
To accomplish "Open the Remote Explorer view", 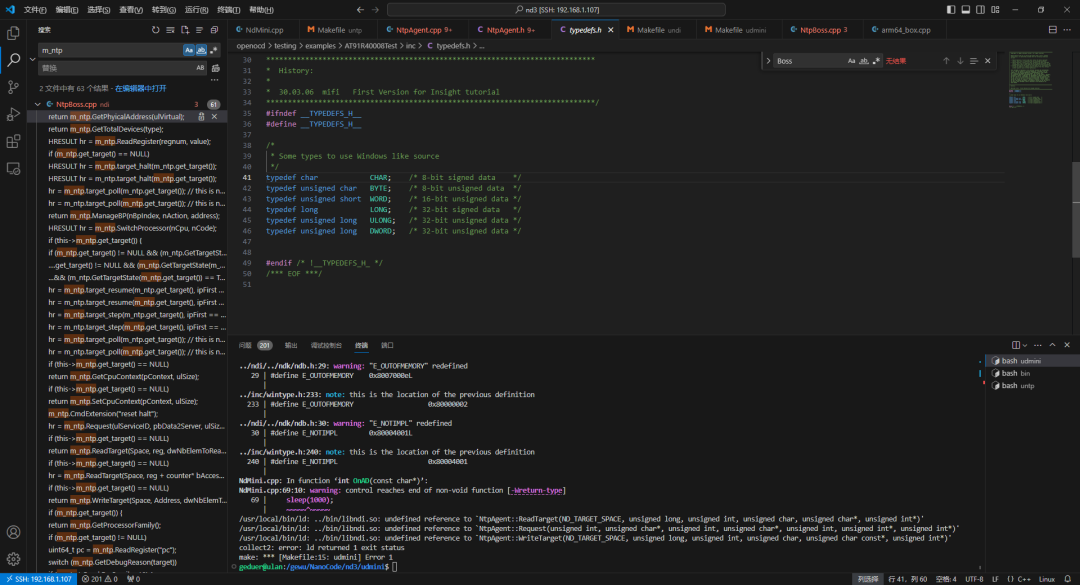I will pos(13,169).
